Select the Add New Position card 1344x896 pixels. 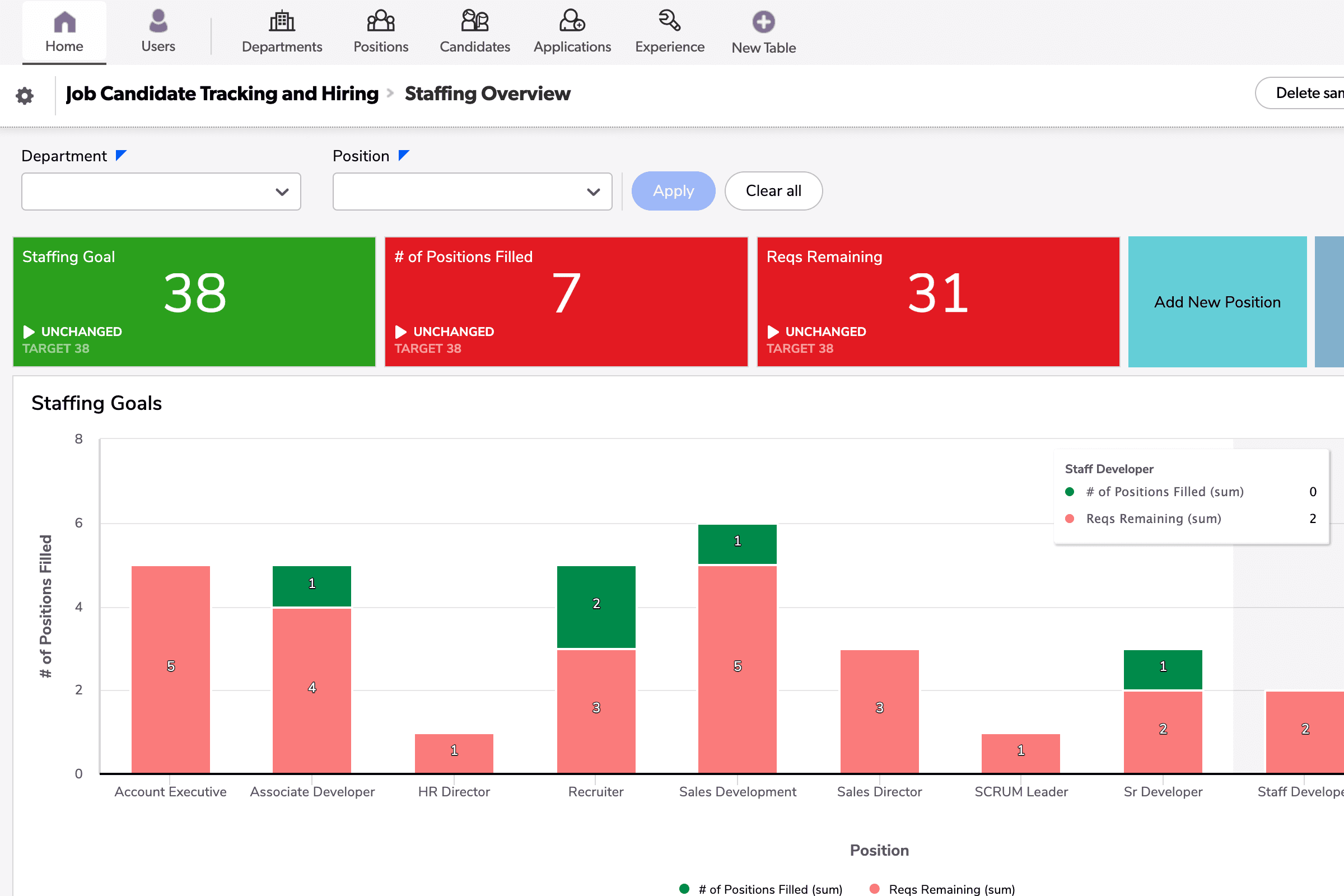(1216, 301)
